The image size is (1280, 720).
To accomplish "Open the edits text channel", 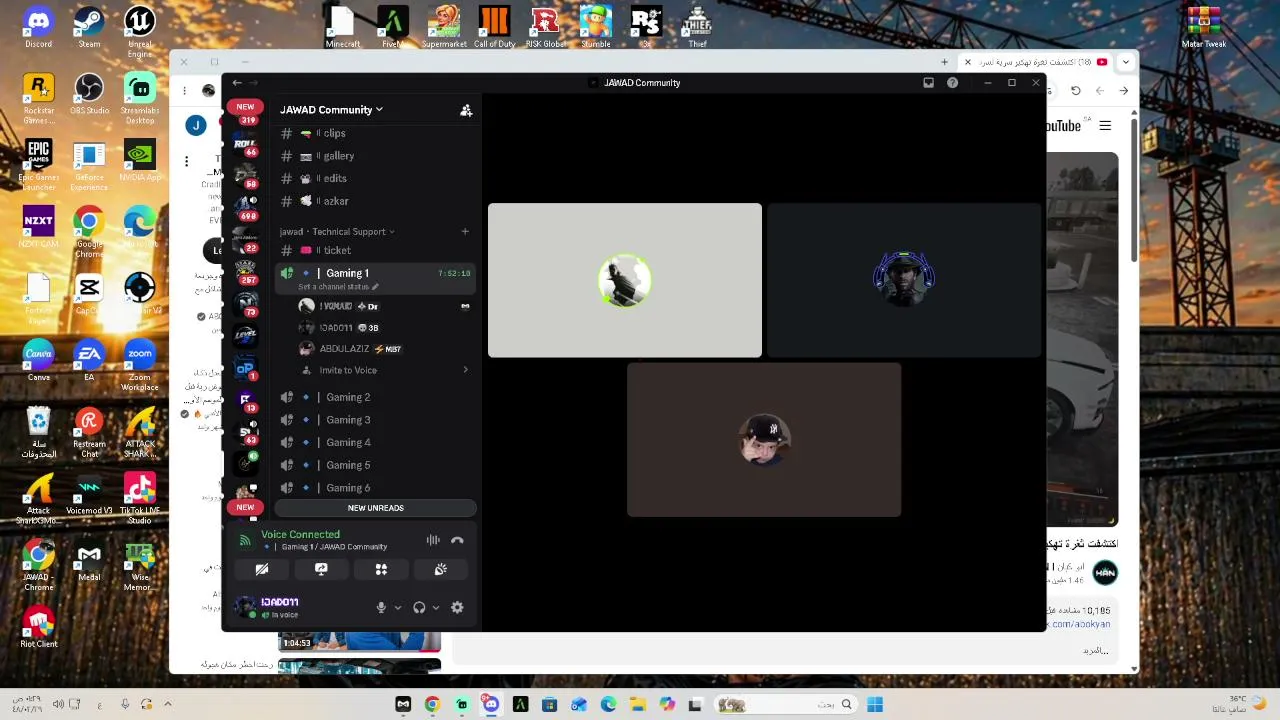I will pos(375,179).
